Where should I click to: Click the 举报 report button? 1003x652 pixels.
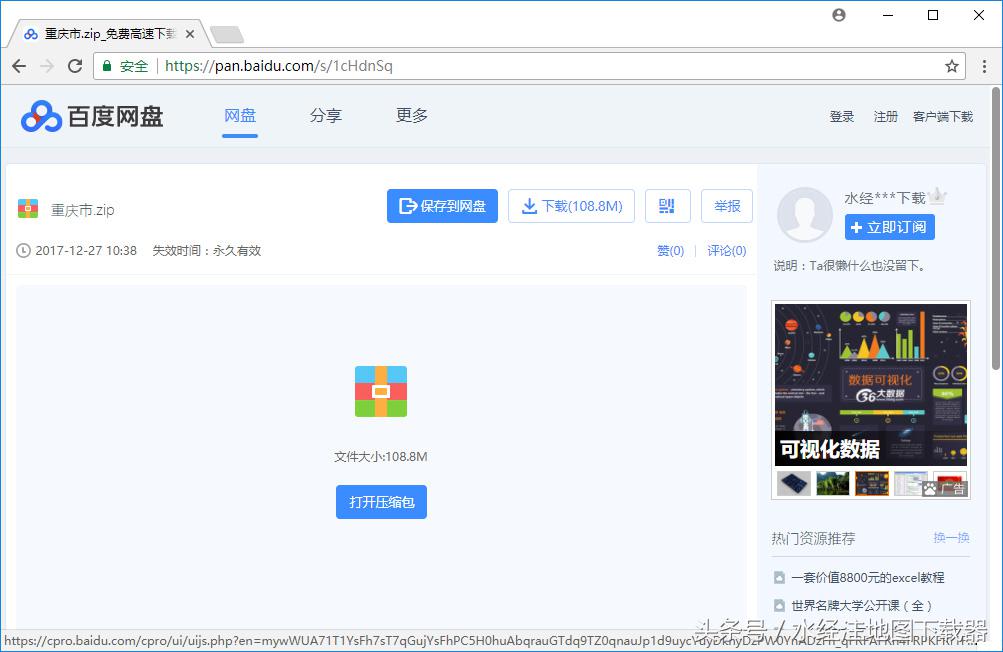pyautogui.click(x=727, y=206)
